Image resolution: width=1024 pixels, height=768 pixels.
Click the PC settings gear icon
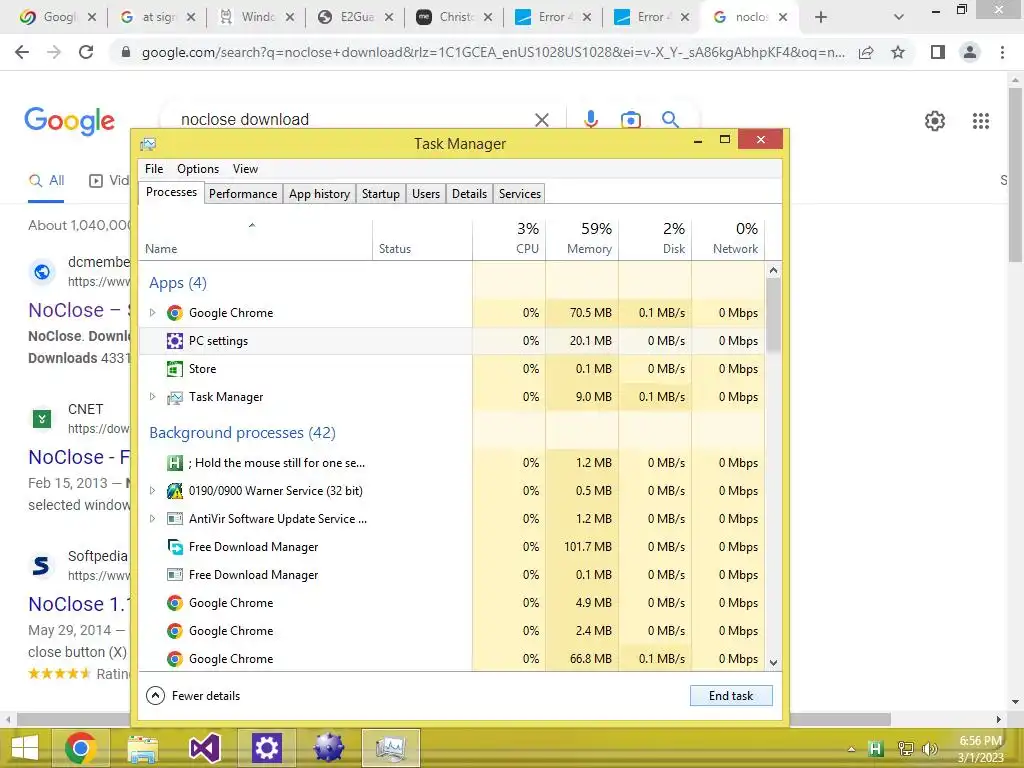click(174, 341)
